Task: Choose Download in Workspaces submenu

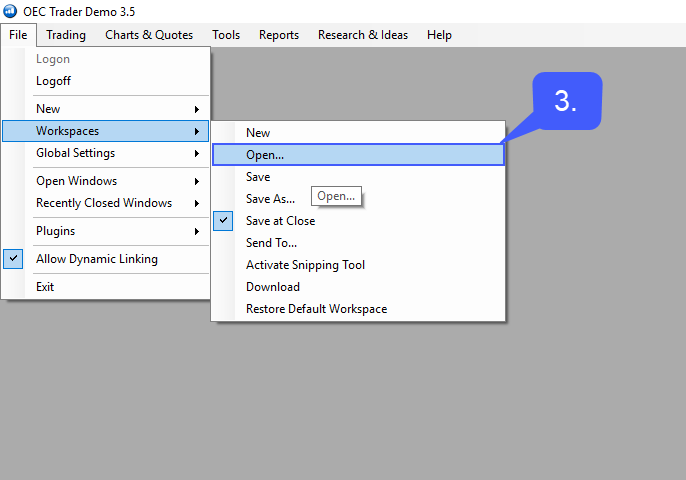Action: 358,287
